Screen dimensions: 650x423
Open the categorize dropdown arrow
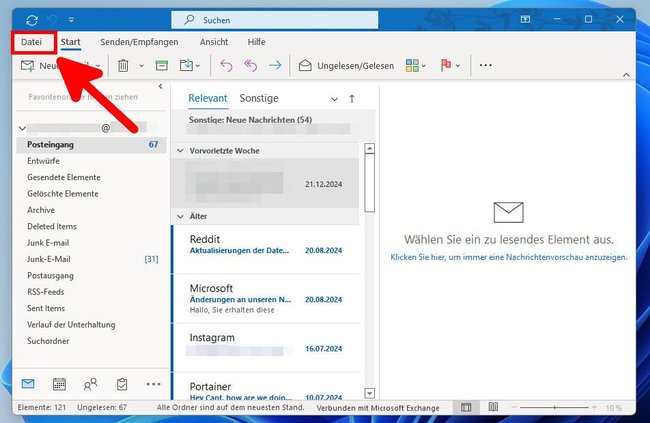[424, 66]
